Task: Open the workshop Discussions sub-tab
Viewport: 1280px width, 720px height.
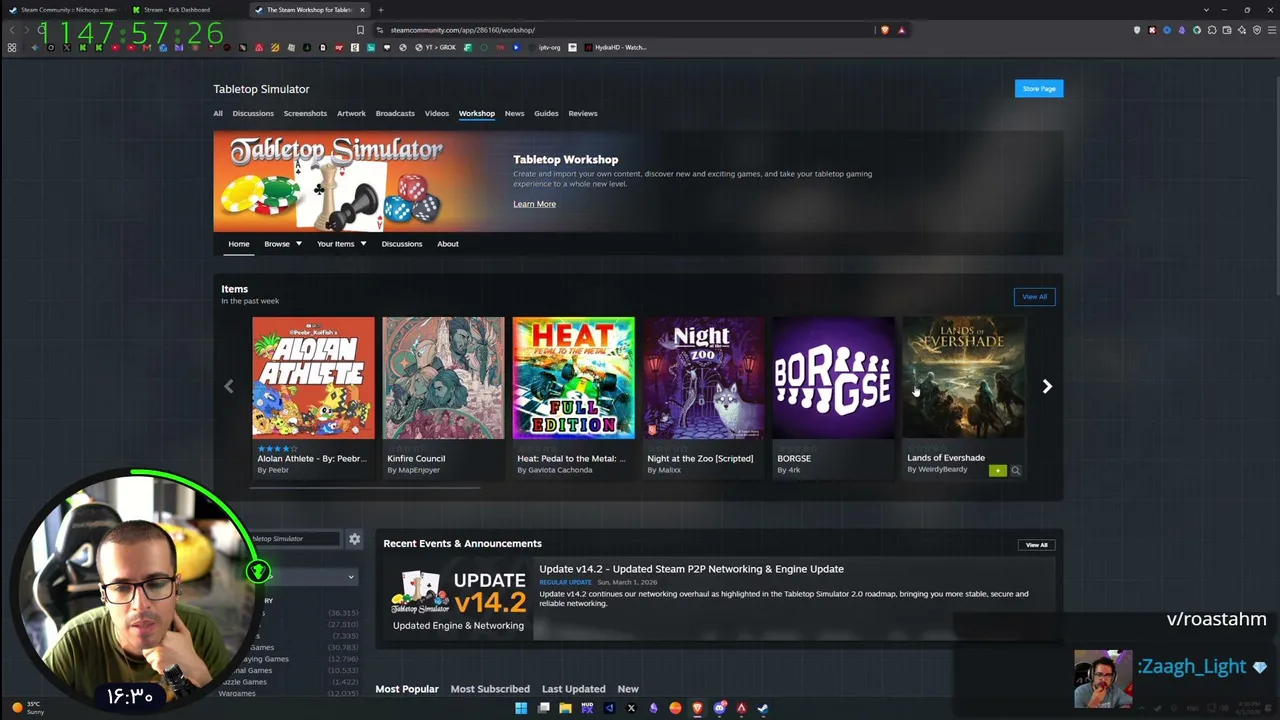Action: 402,244
